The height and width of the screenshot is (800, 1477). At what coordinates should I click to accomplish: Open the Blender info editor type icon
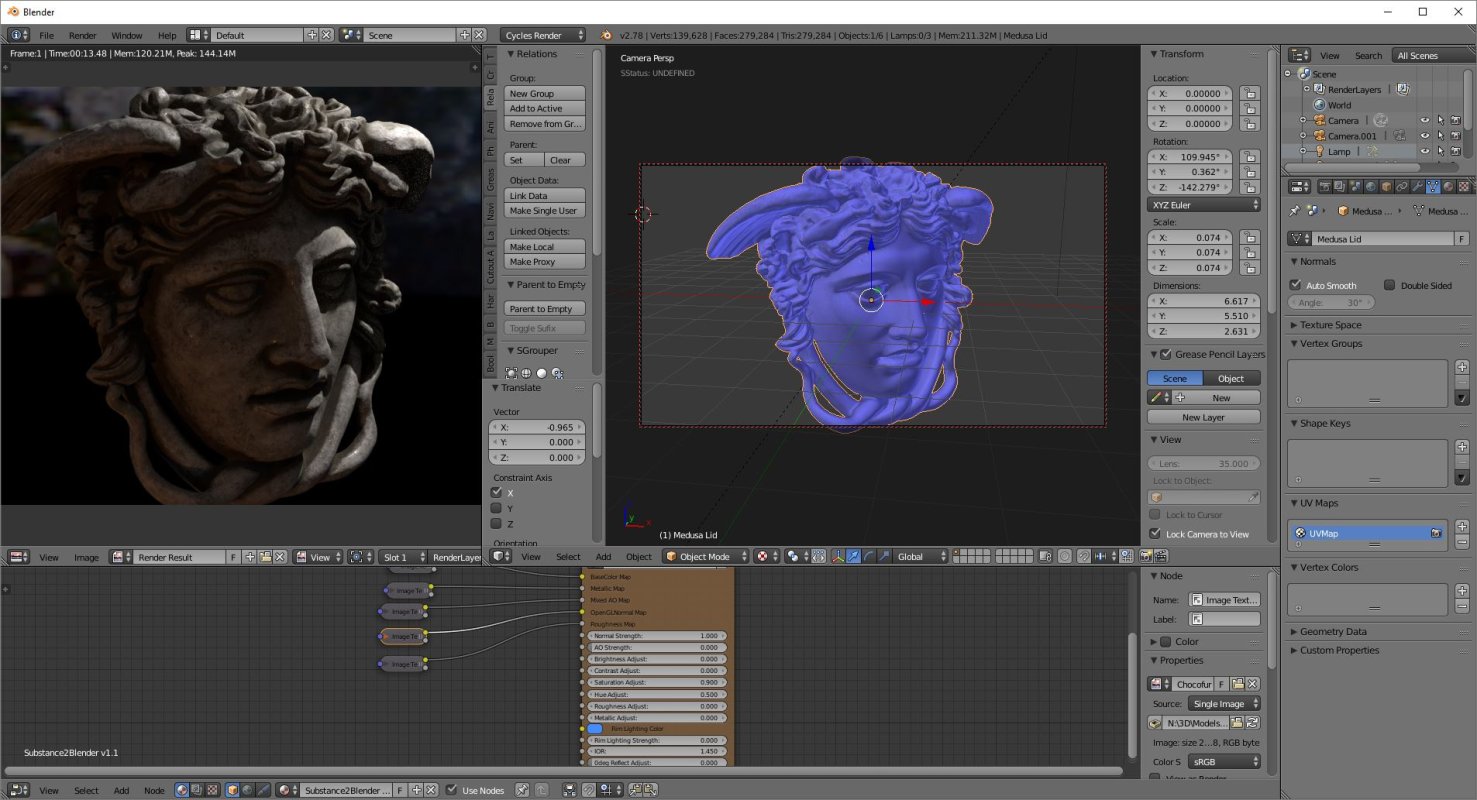pyautogui.click(x=19, y=35)
